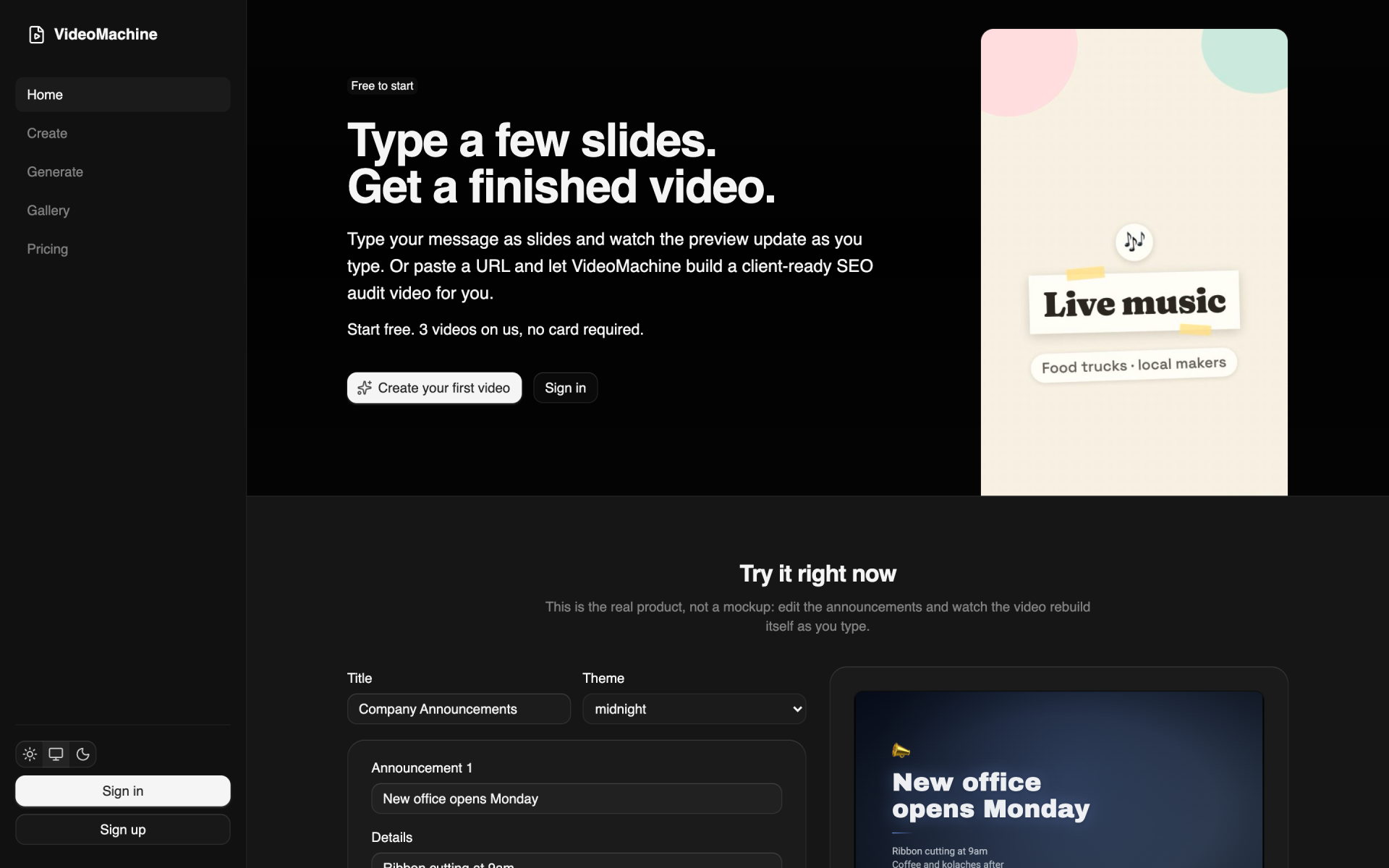Switch to light theme sun icon

point(30,754)
